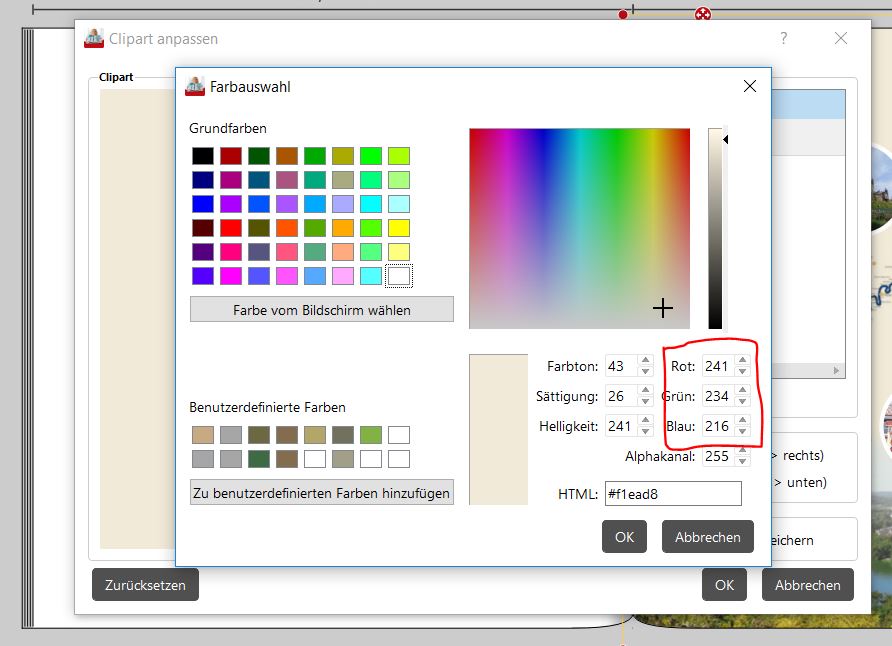Click the Farbauswahl dialog title icon
892x646 pixels.
(x=195, y=87)
